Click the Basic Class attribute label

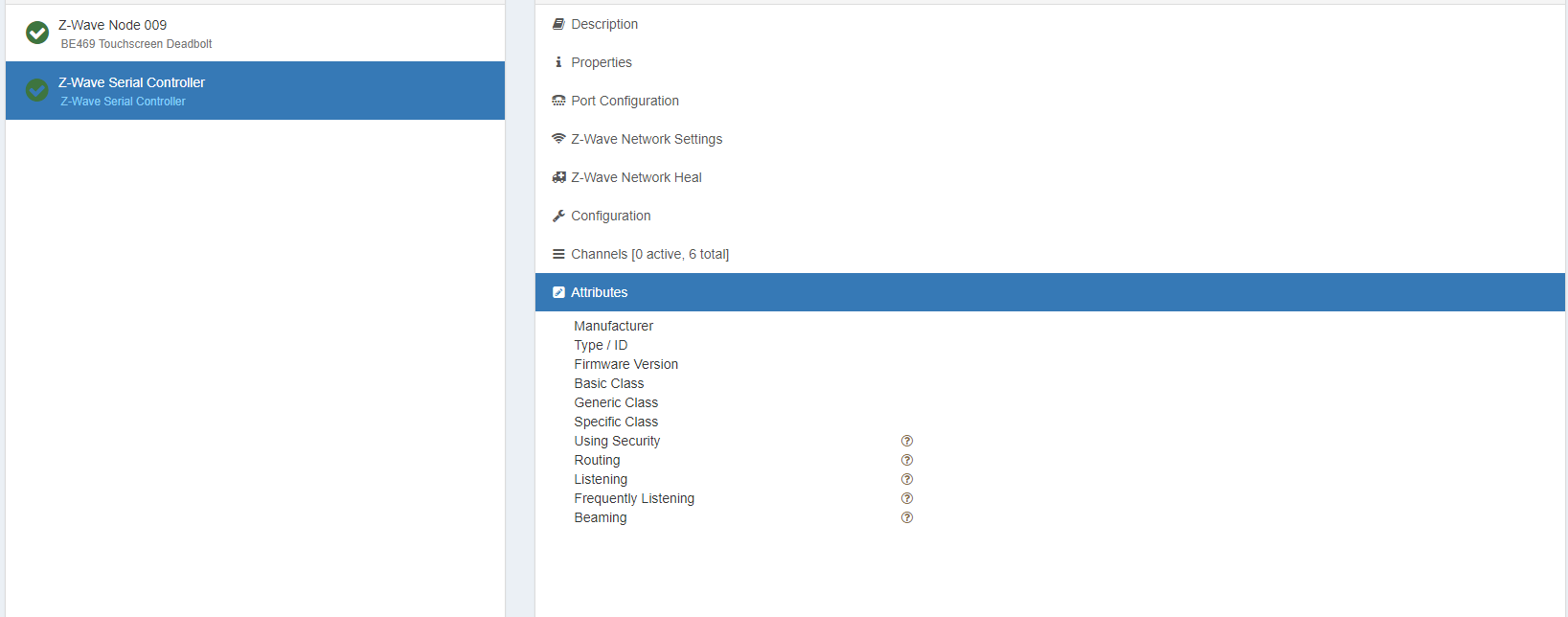click(608, 383)
